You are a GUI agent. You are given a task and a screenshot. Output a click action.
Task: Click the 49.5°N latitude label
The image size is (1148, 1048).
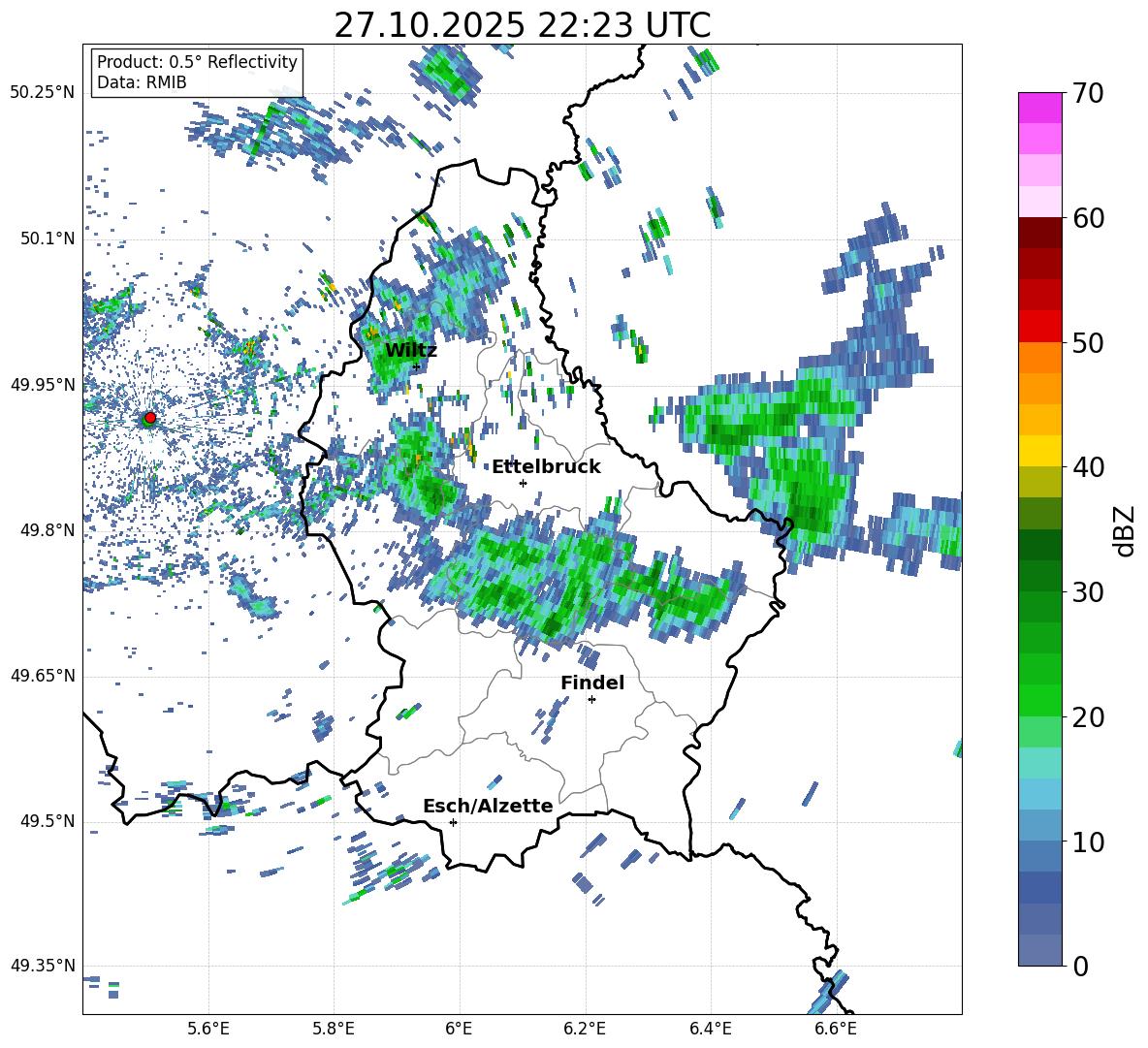[47, 820]
